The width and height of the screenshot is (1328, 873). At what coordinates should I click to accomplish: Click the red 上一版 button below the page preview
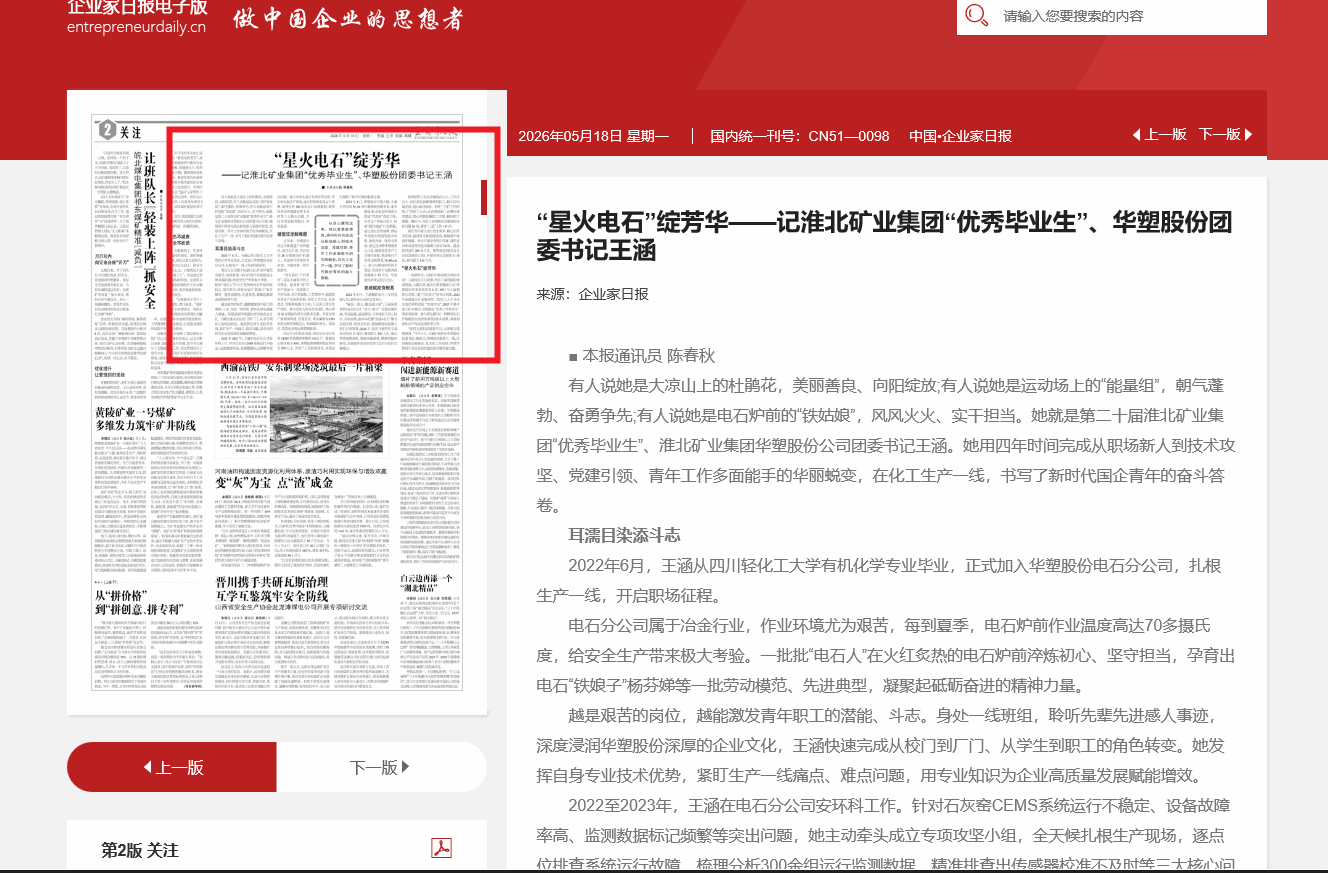(172, 767)
